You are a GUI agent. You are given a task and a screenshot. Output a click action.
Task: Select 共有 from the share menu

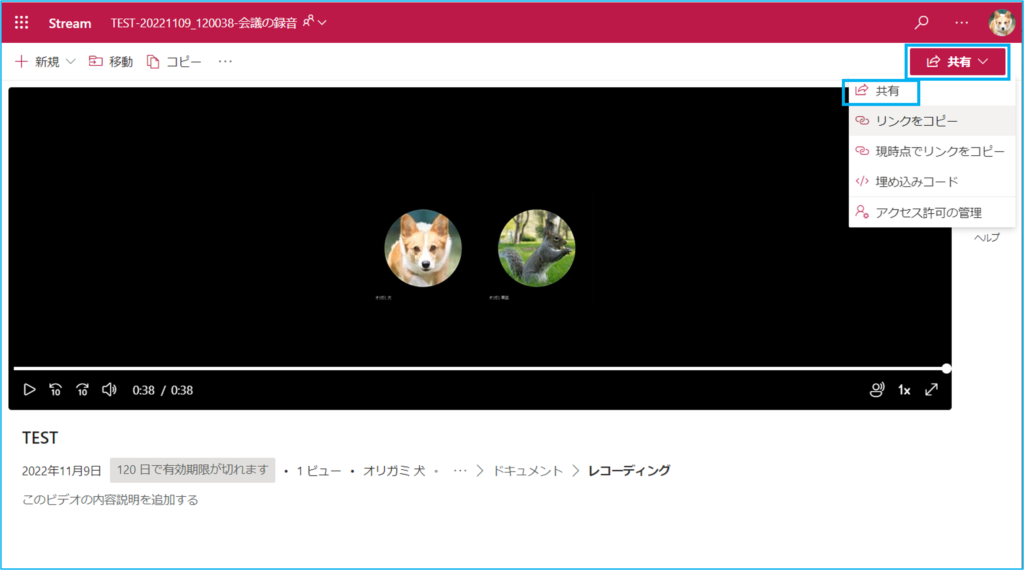click(x=886, y=91)
